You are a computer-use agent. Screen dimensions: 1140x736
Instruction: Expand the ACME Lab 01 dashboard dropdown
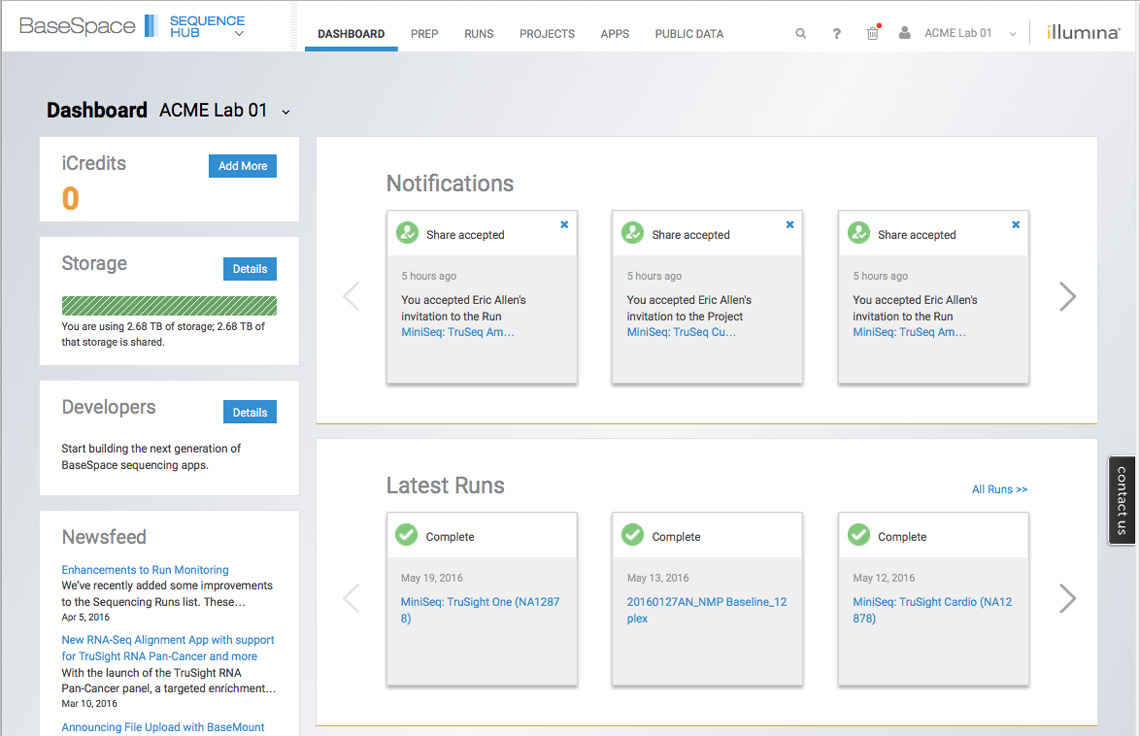tap(286, 112)
